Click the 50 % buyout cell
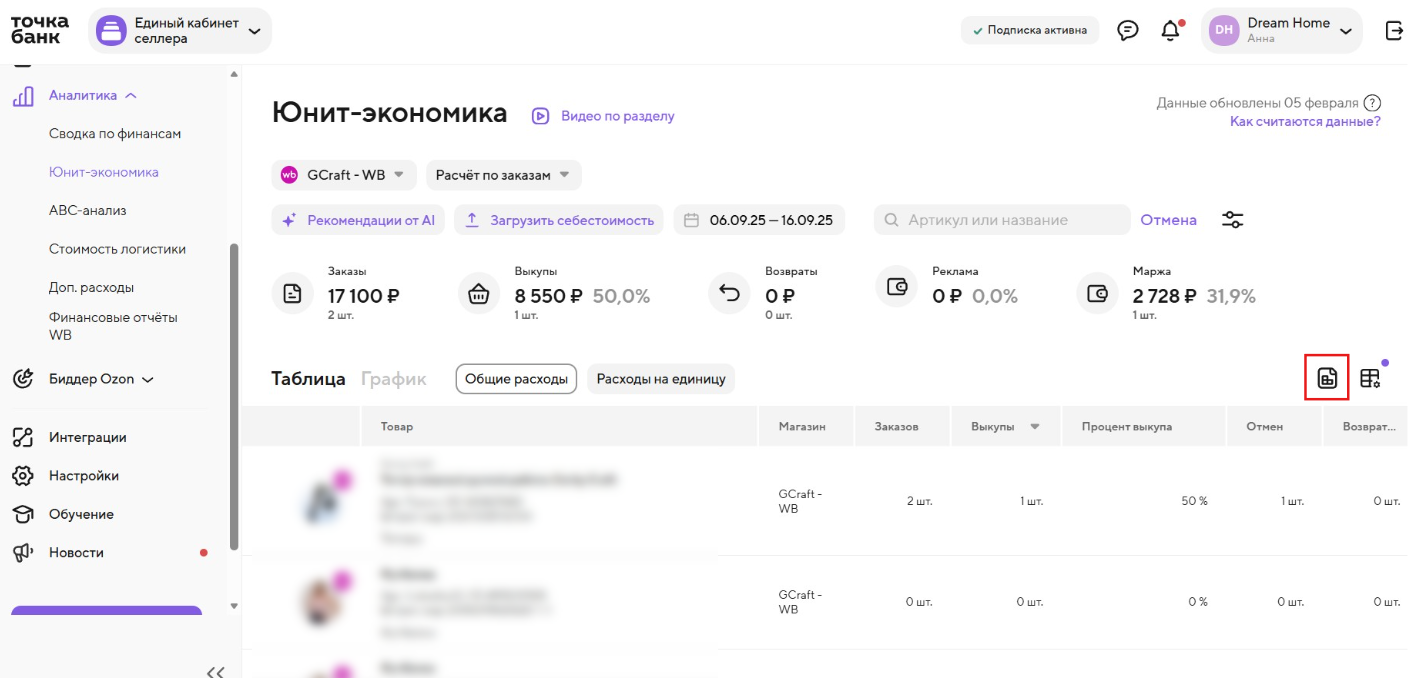The image size is (1412, 678). 1194,501
